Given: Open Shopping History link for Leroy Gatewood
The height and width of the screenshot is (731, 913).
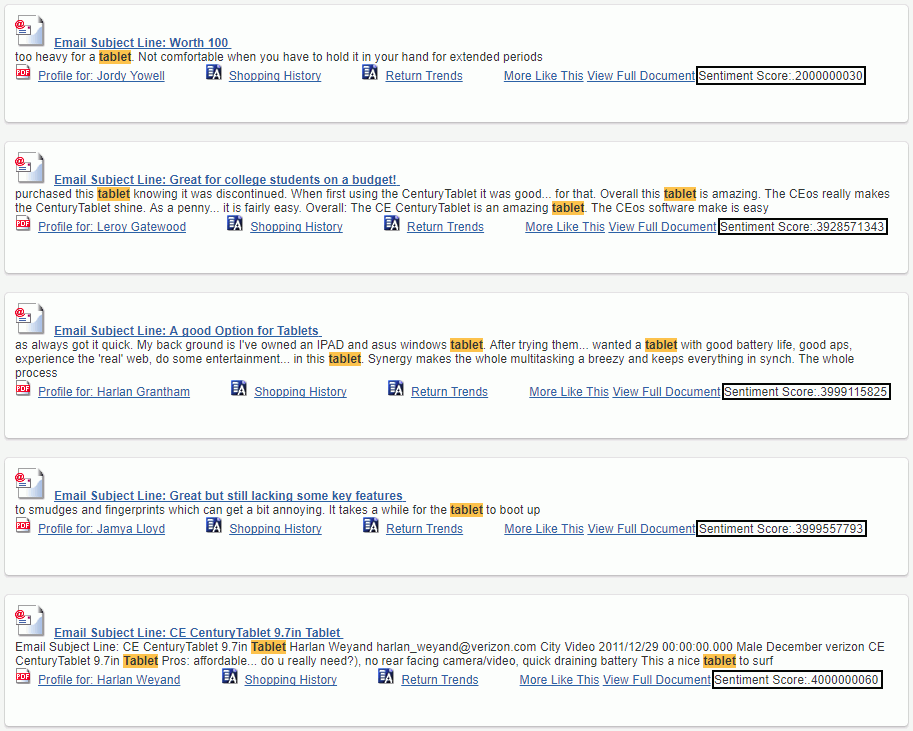Looking at the screenshot, I should click(x=296, y=227).
